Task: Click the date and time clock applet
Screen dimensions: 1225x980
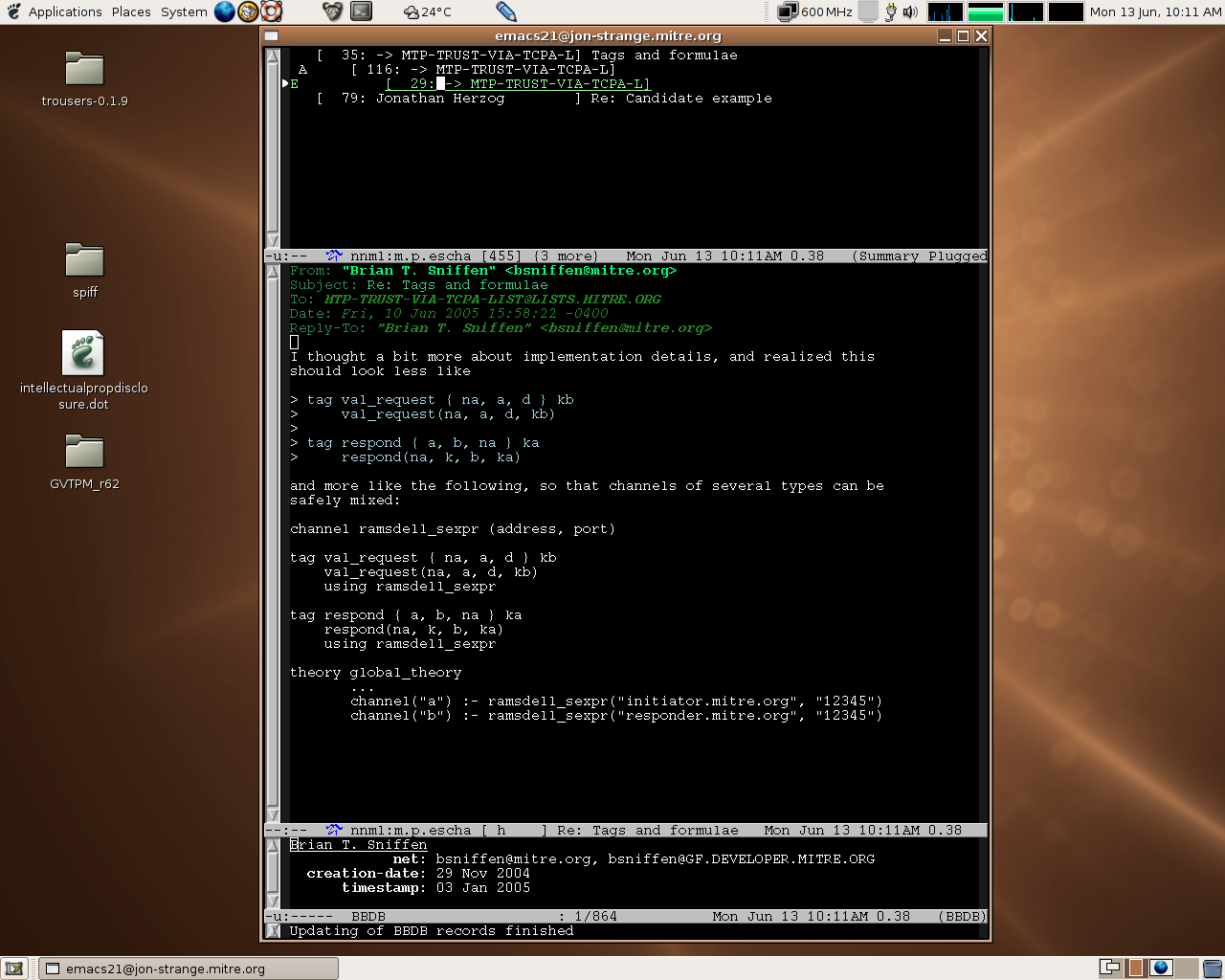Action: [x=1155, y=11]
